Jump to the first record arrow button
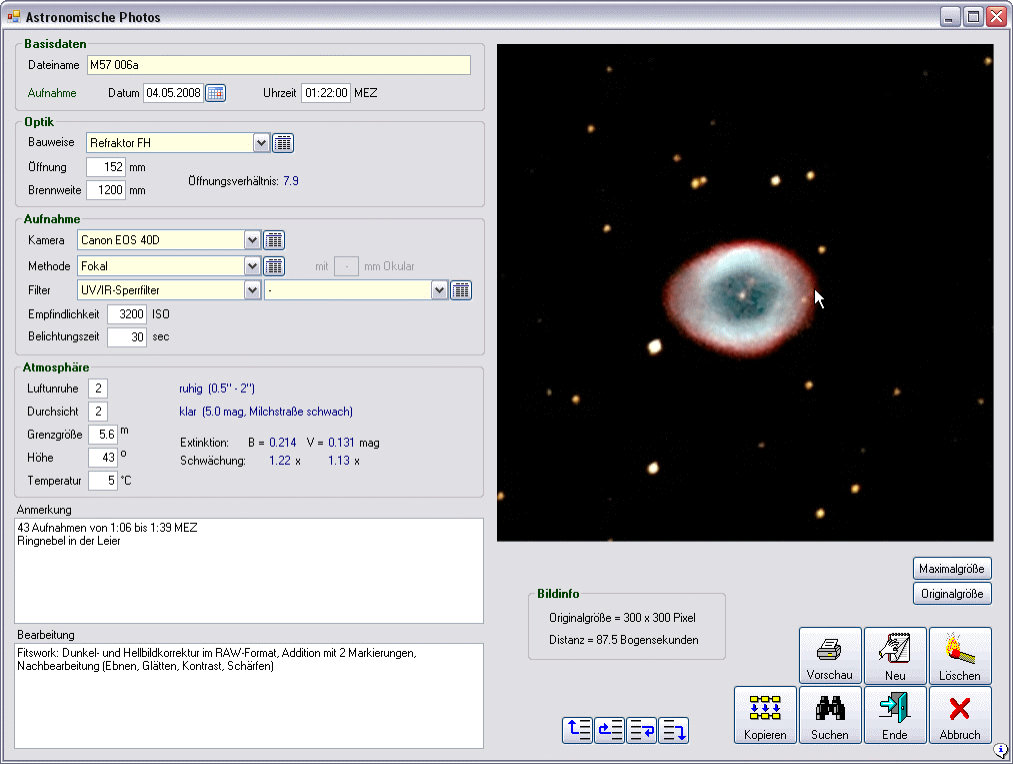The height and width of the screenshot is (764, 1013). pos(578,730)
